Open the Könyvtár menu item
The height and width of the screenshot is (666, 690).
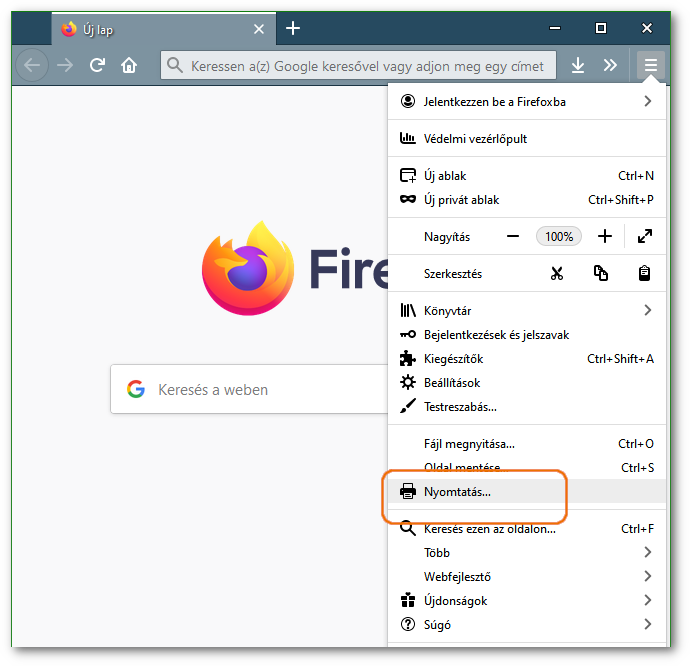click(527, 311)
